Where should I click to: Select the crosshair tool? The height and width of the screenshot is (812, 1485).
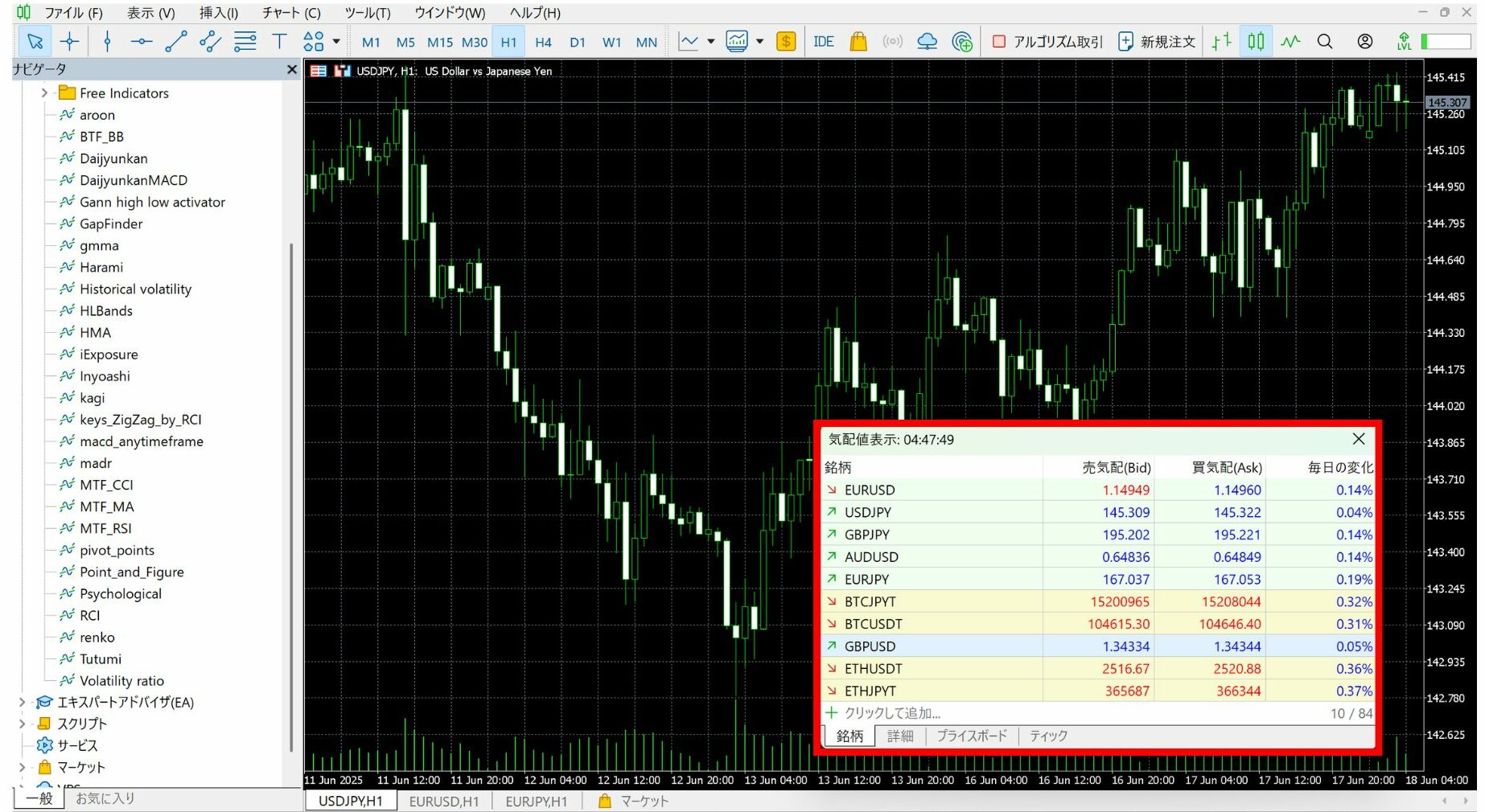tap(70, 42)
